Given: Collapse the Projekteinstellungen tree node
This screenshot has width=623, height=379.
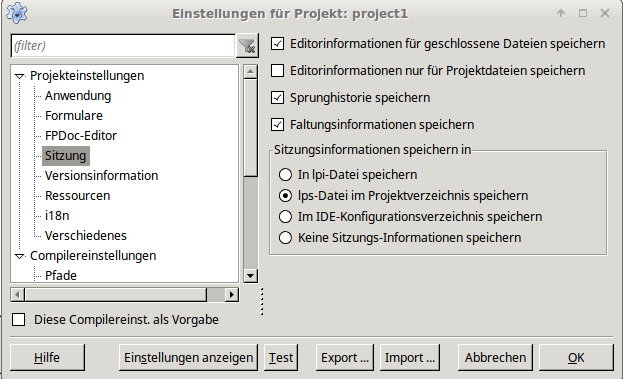Looking at the screenshot, I should 19,76.
